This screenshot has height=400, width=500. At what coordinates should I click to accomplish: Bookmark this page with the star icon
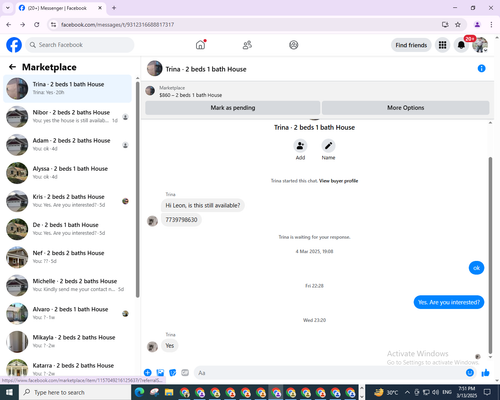click(x=458, y=24)
